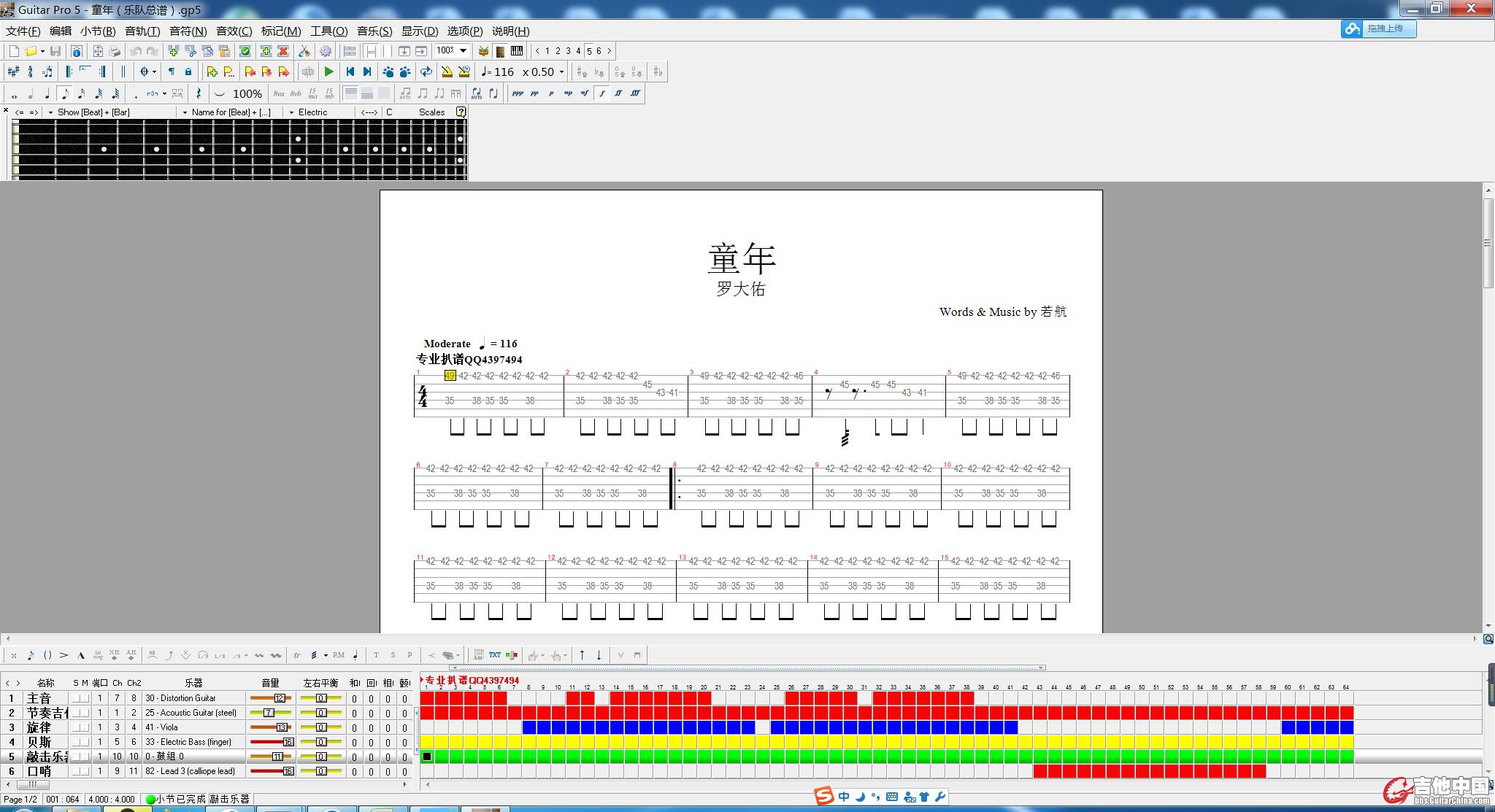
Task: Click the loop playback icon
Action: pos(426,71)
